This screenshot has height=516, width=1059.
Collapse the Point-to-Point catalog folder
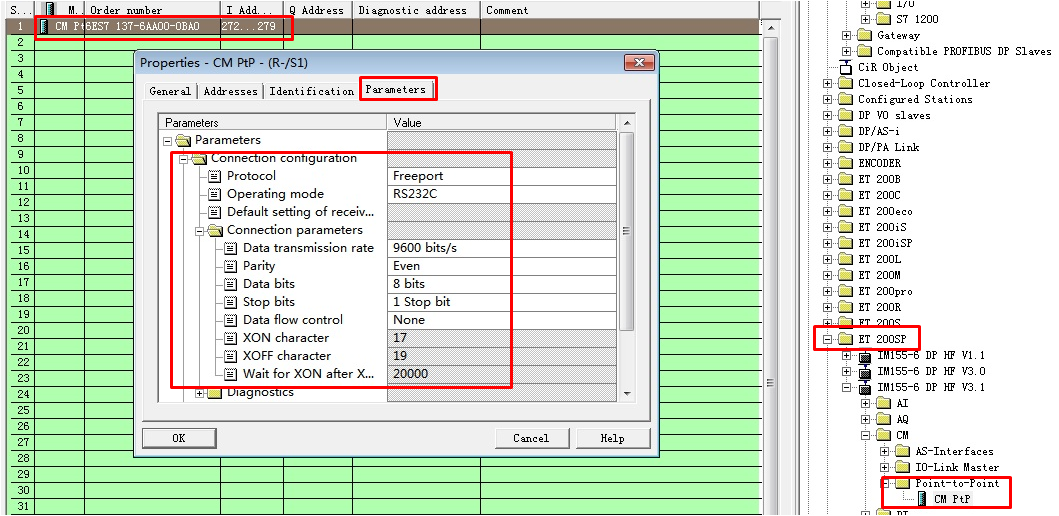coord(887,484)
